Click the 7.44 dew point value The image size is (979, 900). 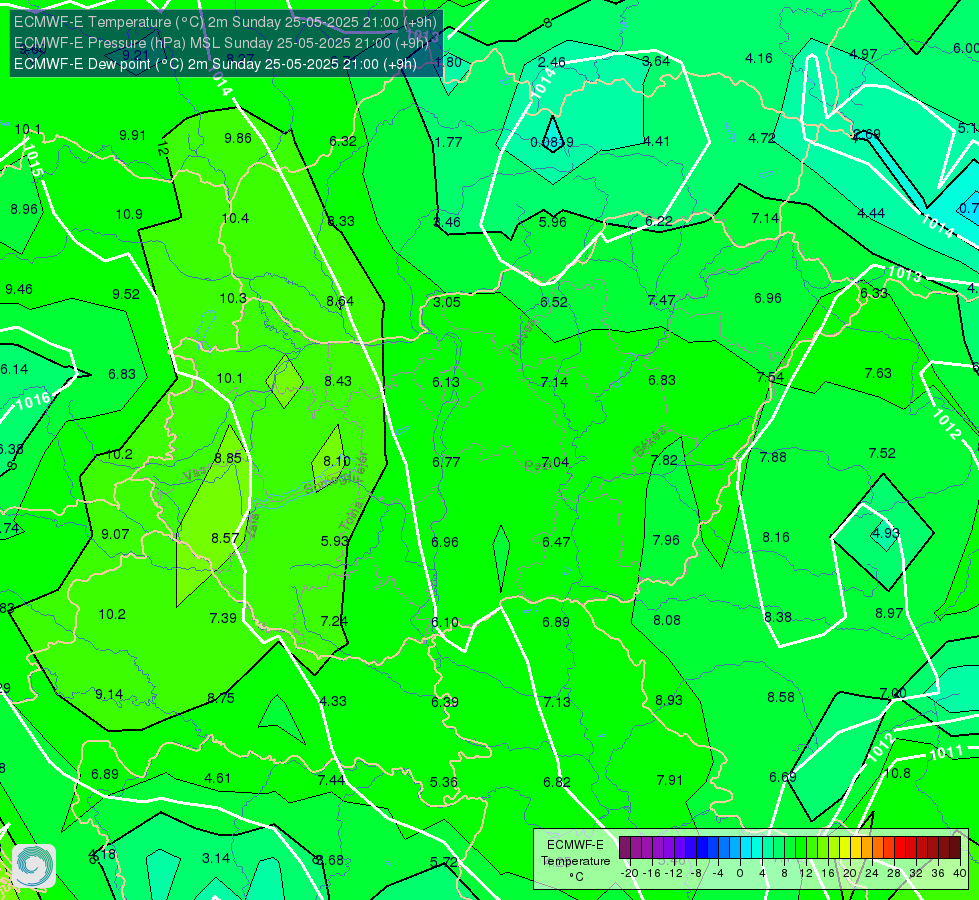331,780
